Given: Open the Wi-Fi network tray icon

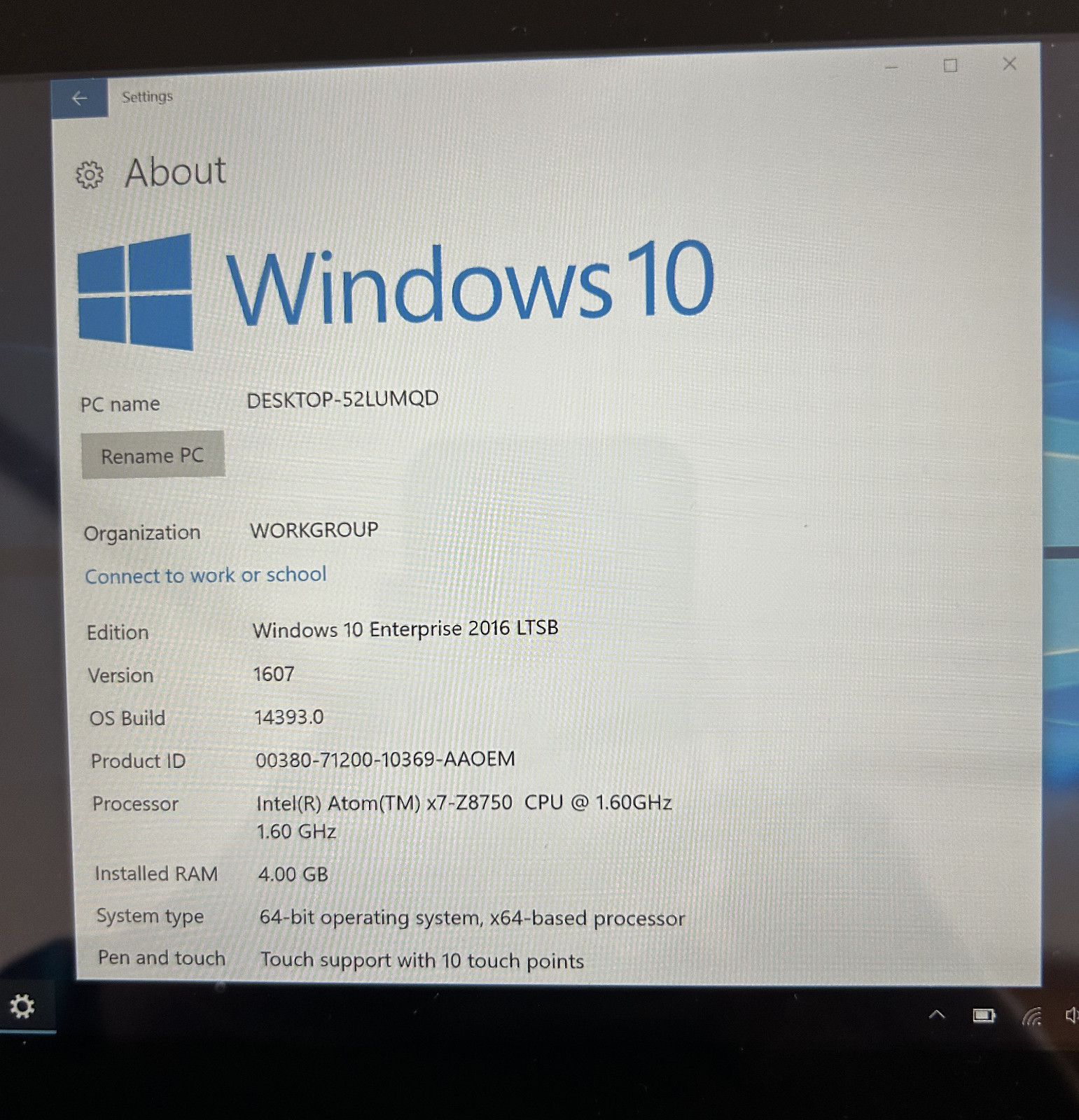Looking at the screenshot, I should [1032, 1016].
